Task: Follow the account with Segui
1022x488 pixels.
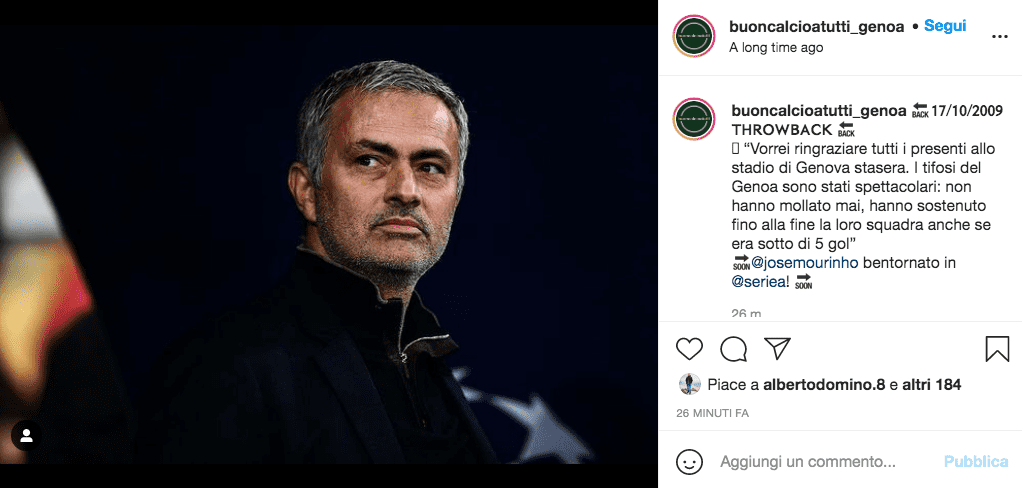Action: (944, 26)
